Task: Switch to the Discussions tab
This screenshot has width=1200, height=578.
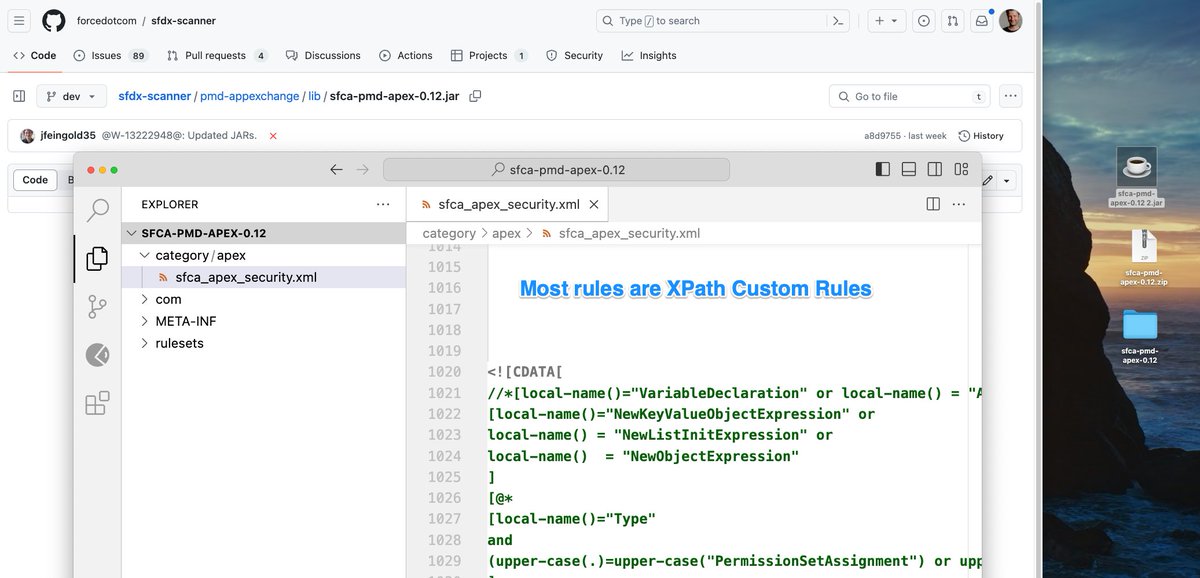Action: pyautogui.click(x=323, y=56)
